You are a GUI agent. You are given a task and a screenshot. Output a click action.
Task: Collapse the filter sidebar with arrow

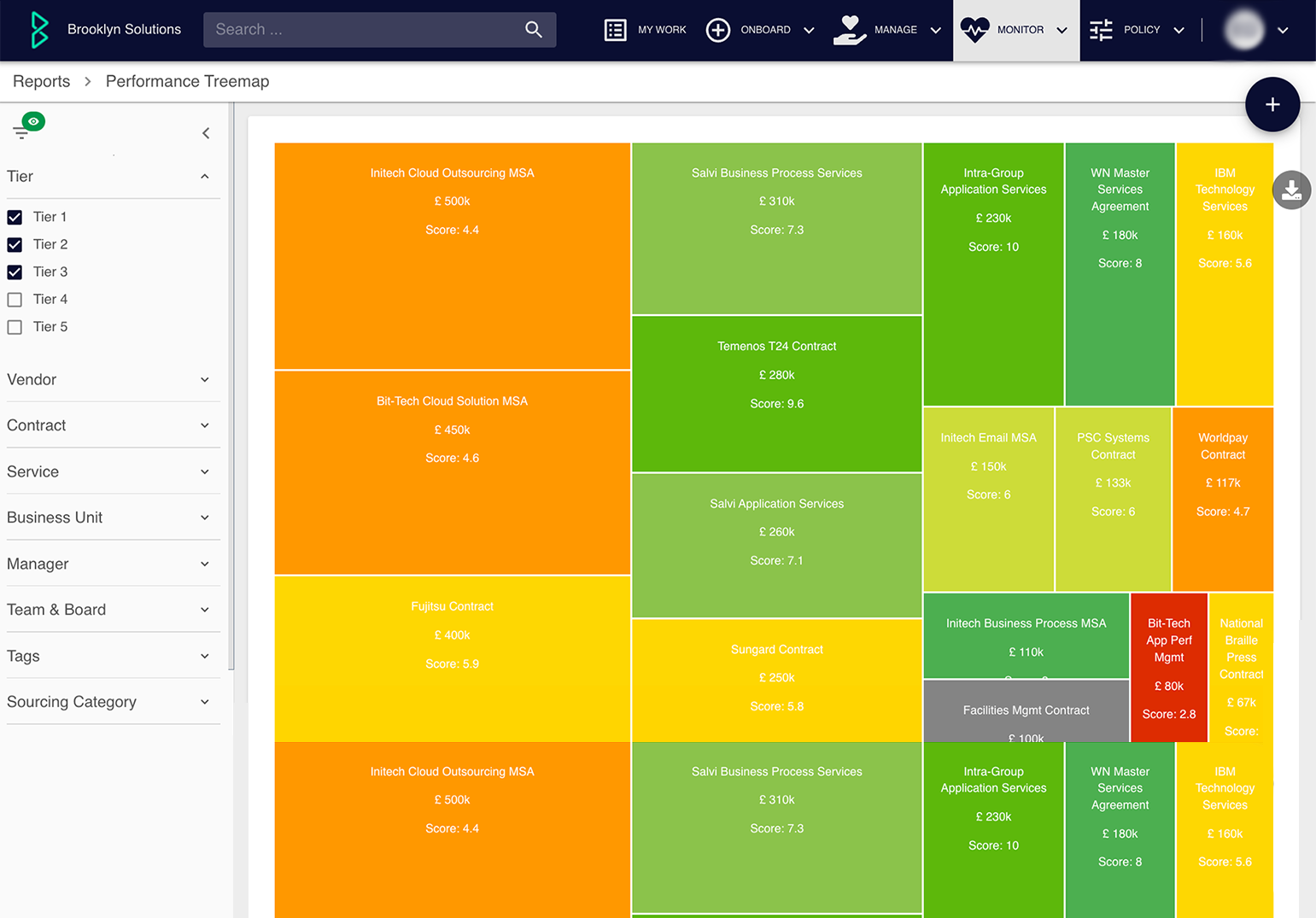point(206,133)
